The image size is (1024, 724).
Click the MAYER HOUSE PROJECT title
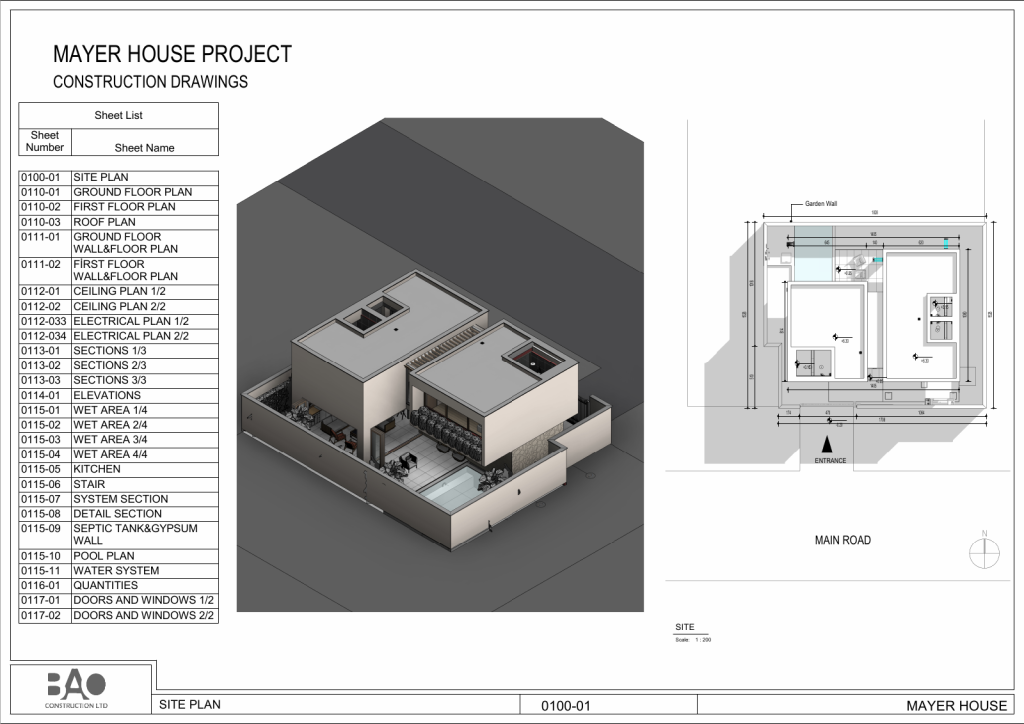[x=172, y=54]
